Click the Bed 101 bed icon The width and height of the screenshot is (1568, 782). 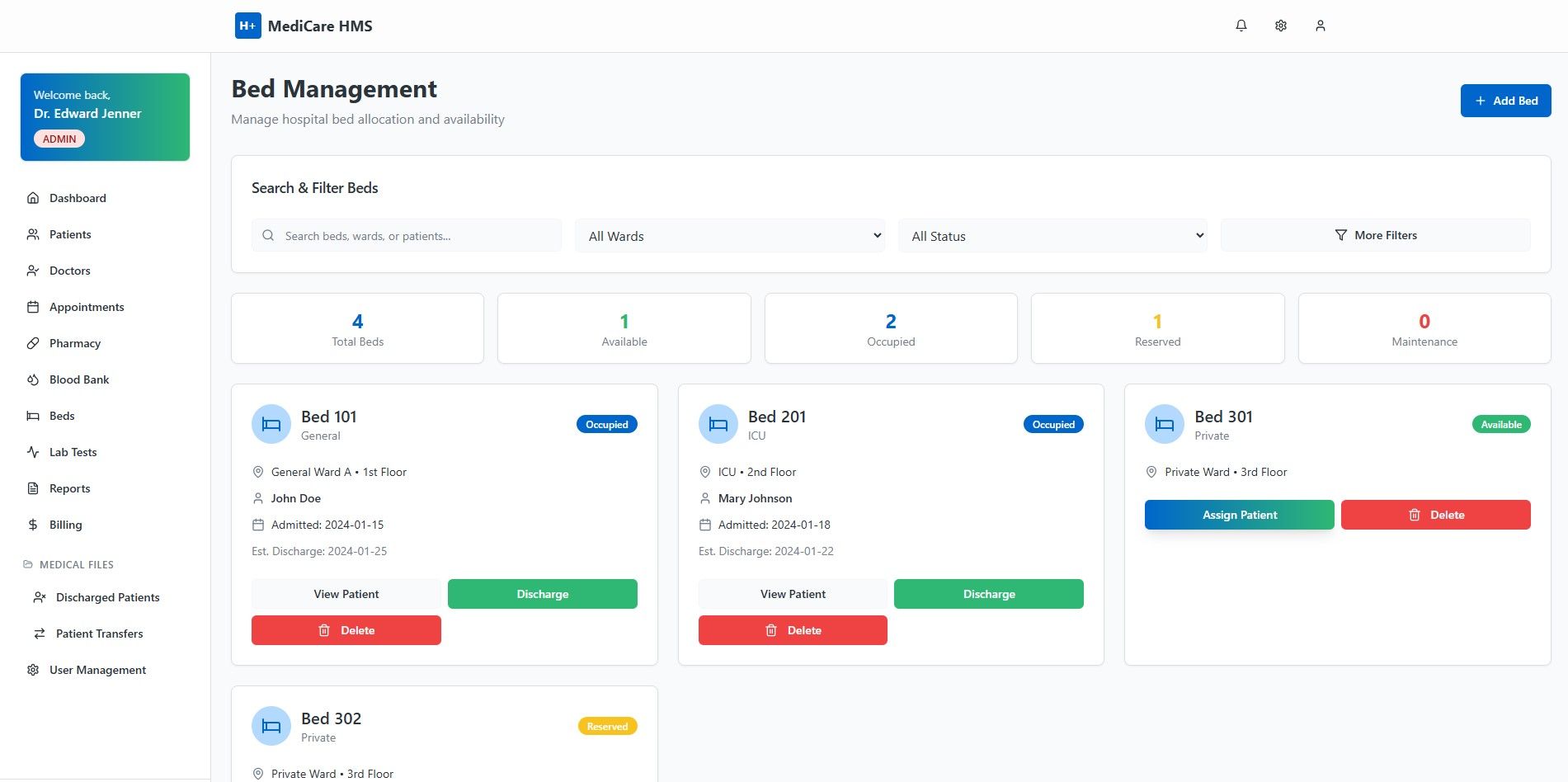(x=271, y=424)
